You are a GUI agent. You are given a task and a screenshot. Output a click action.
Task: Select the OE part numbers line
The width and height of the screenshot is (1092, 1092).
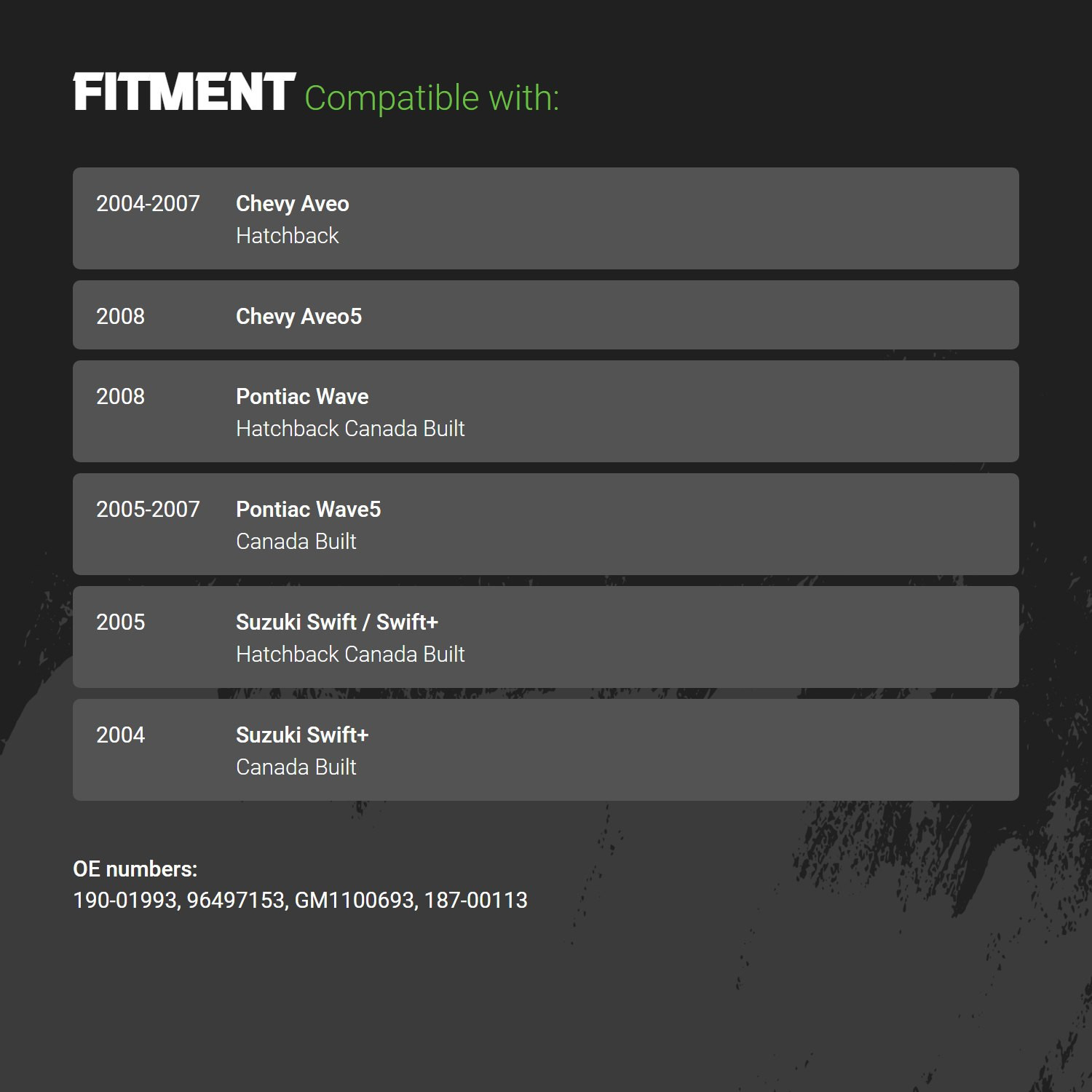tap(300, 901)
